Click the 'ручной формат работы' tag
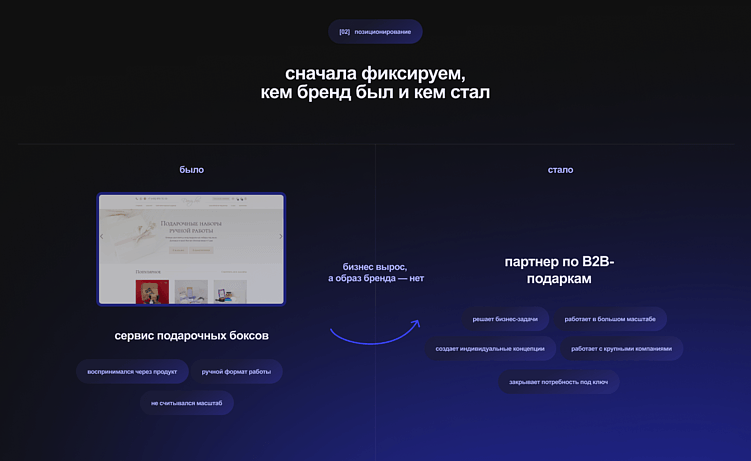This screenshot has height=461, width=751. (x=236, y=371)
